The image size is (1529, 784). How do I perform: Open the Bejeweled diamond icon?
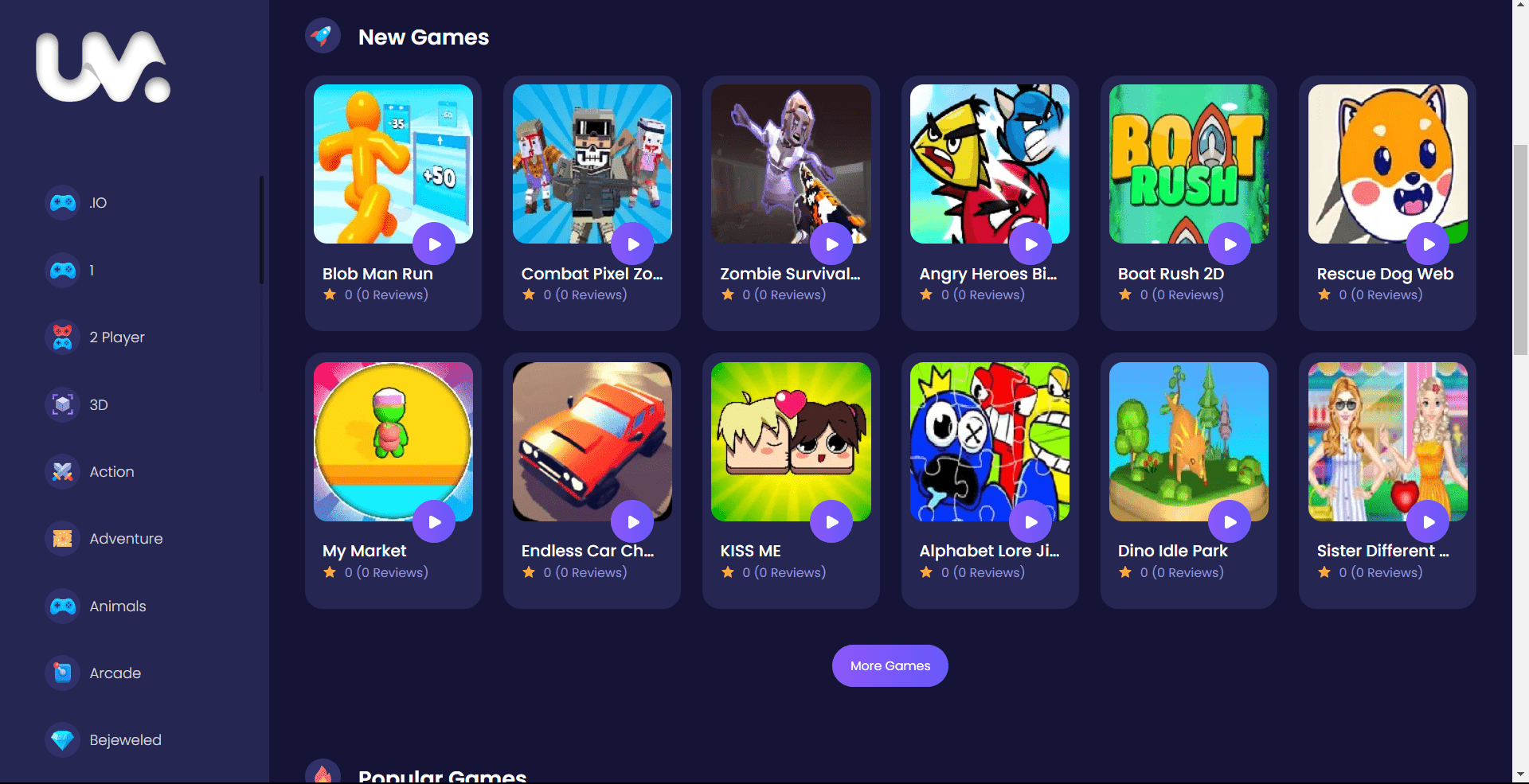tap(63, 740)
